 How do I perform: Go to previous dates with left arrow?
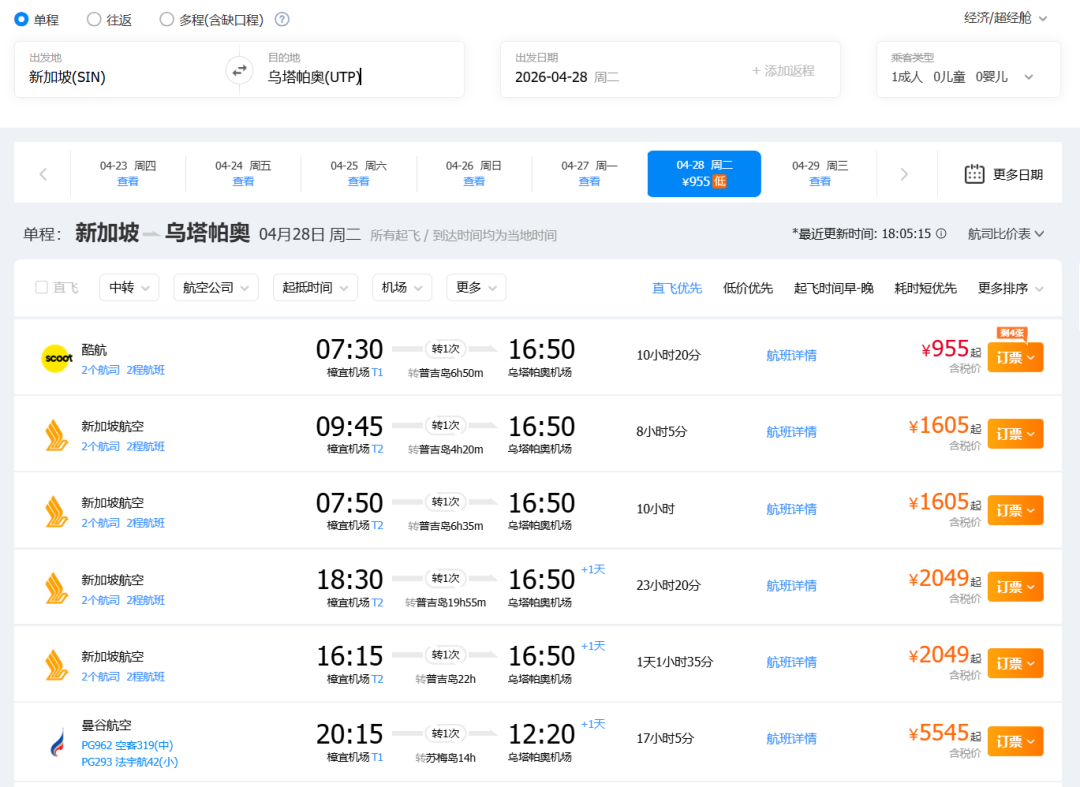point(43,174)
